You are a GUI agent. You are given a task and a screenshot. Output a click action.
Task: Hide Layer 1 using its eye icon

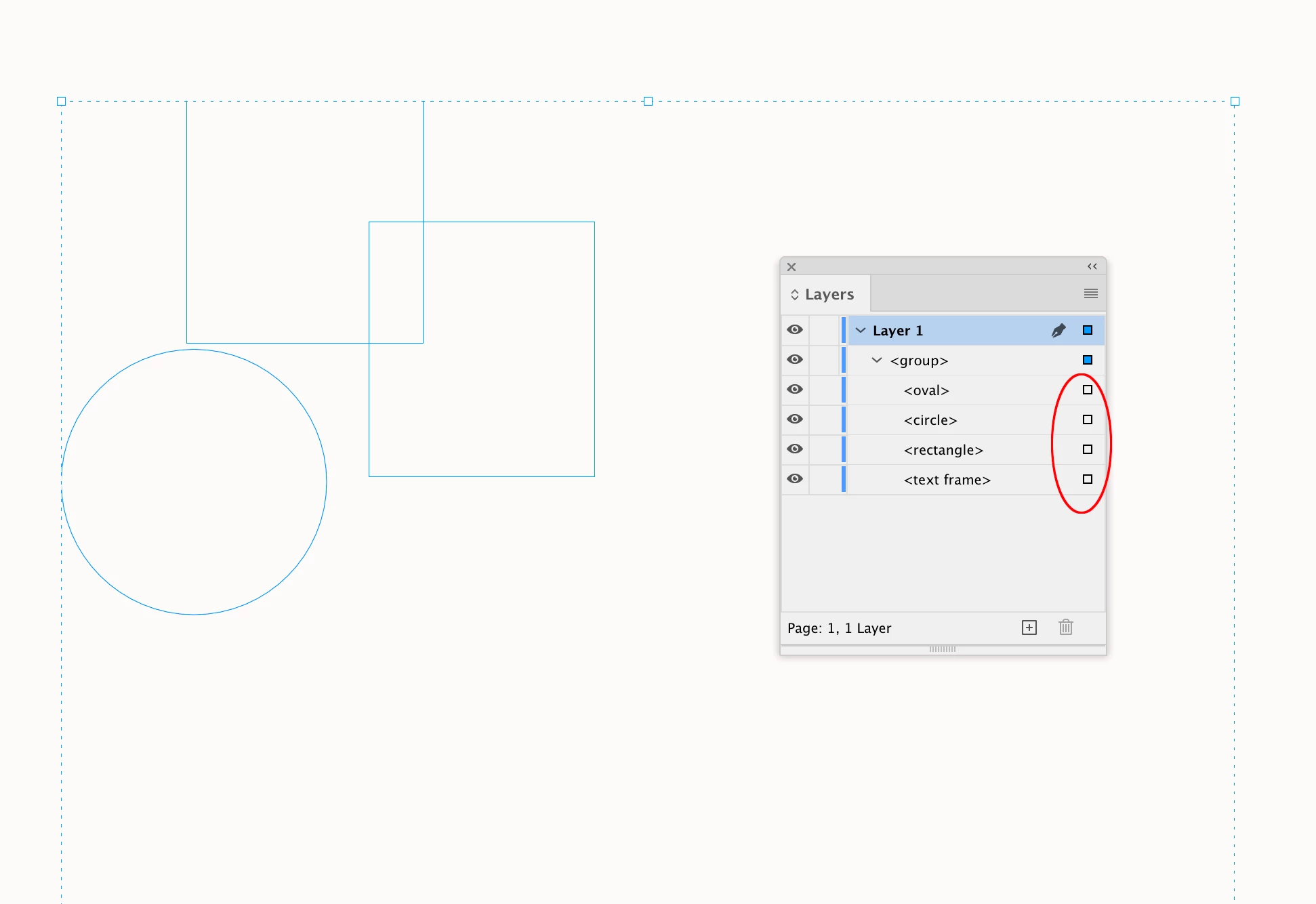[x=795, y=330]
